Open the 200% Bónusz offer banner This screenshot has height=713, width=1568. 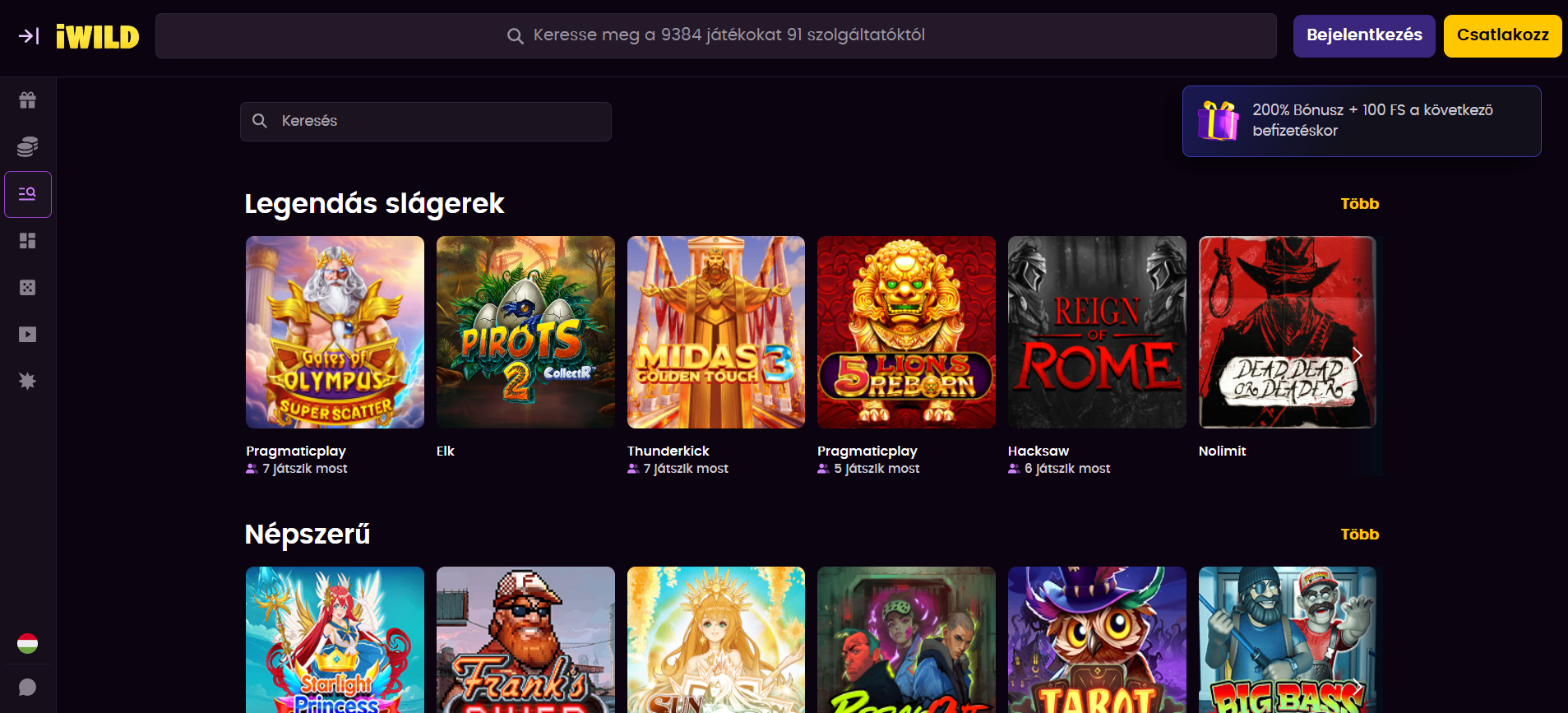[1362, 121]
